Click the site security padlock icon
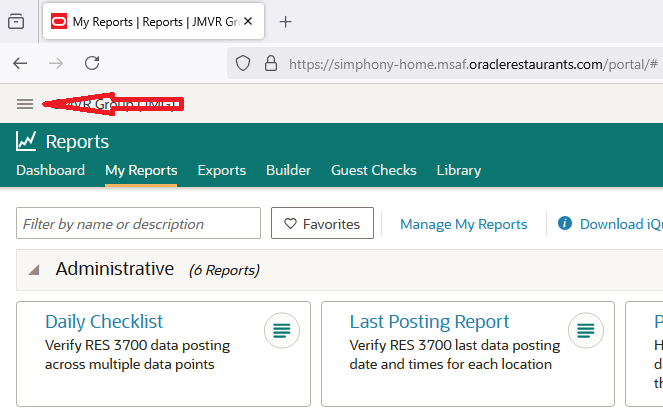 click(269, 63)
